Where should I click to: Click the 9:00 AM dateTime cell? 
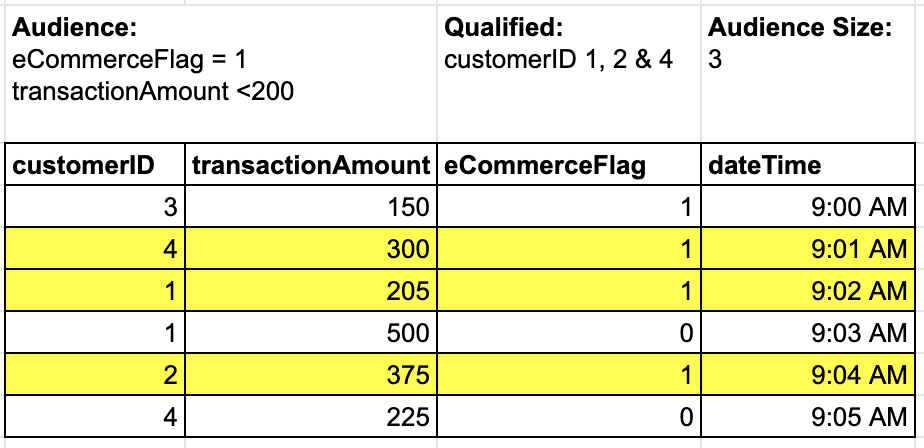click(807, 207)
